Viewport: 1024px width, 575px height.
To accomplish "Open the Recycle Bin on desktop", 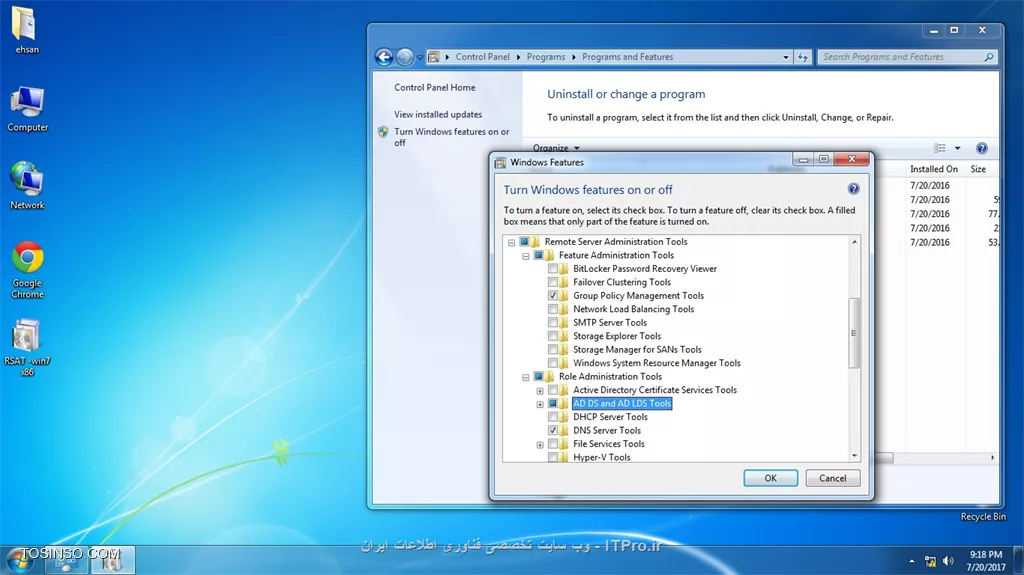I will 983,516.
